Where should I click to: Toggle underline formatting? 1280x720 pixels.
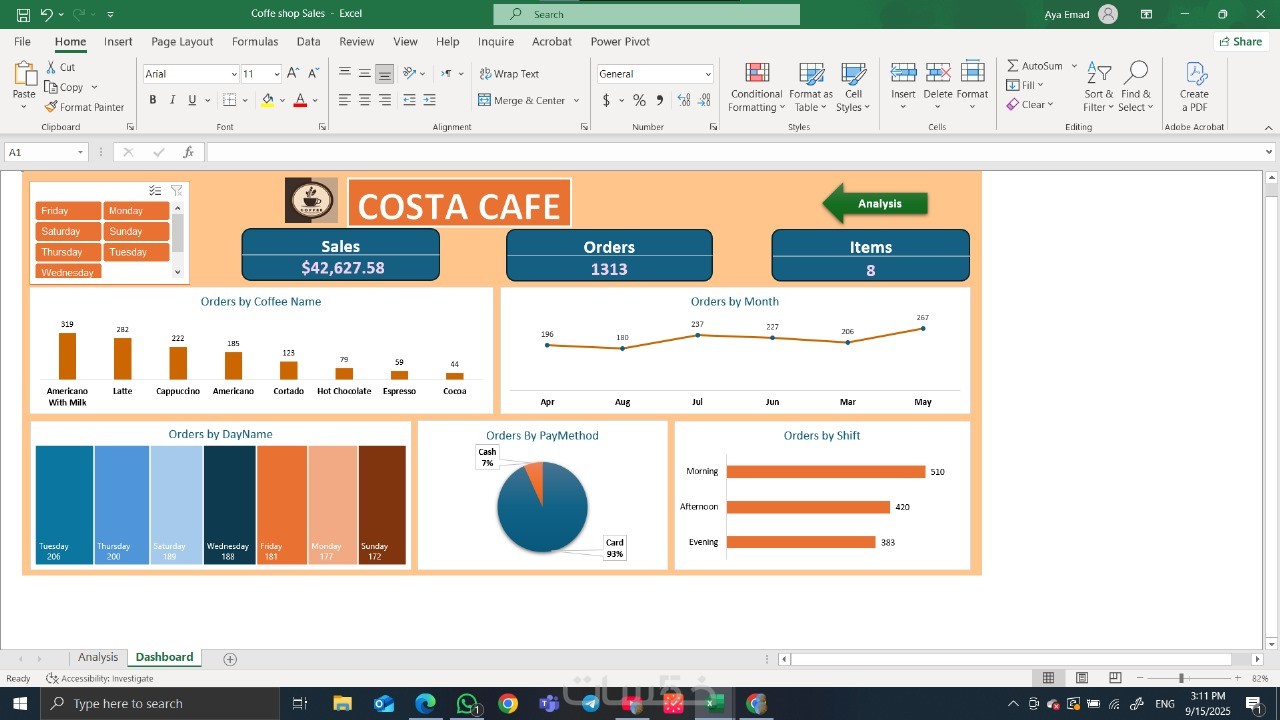coord(192,100)
